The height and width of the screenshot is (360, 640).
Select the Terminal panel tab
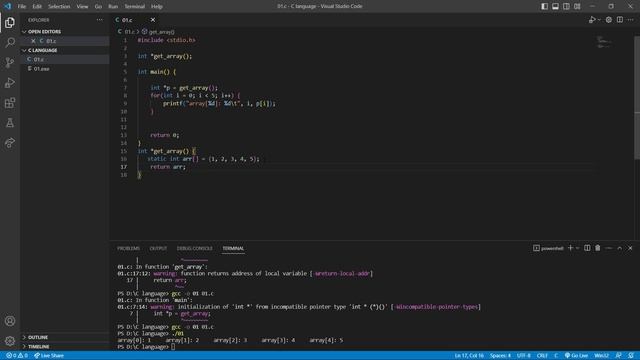pyautogui.click(x=233, y=248)
